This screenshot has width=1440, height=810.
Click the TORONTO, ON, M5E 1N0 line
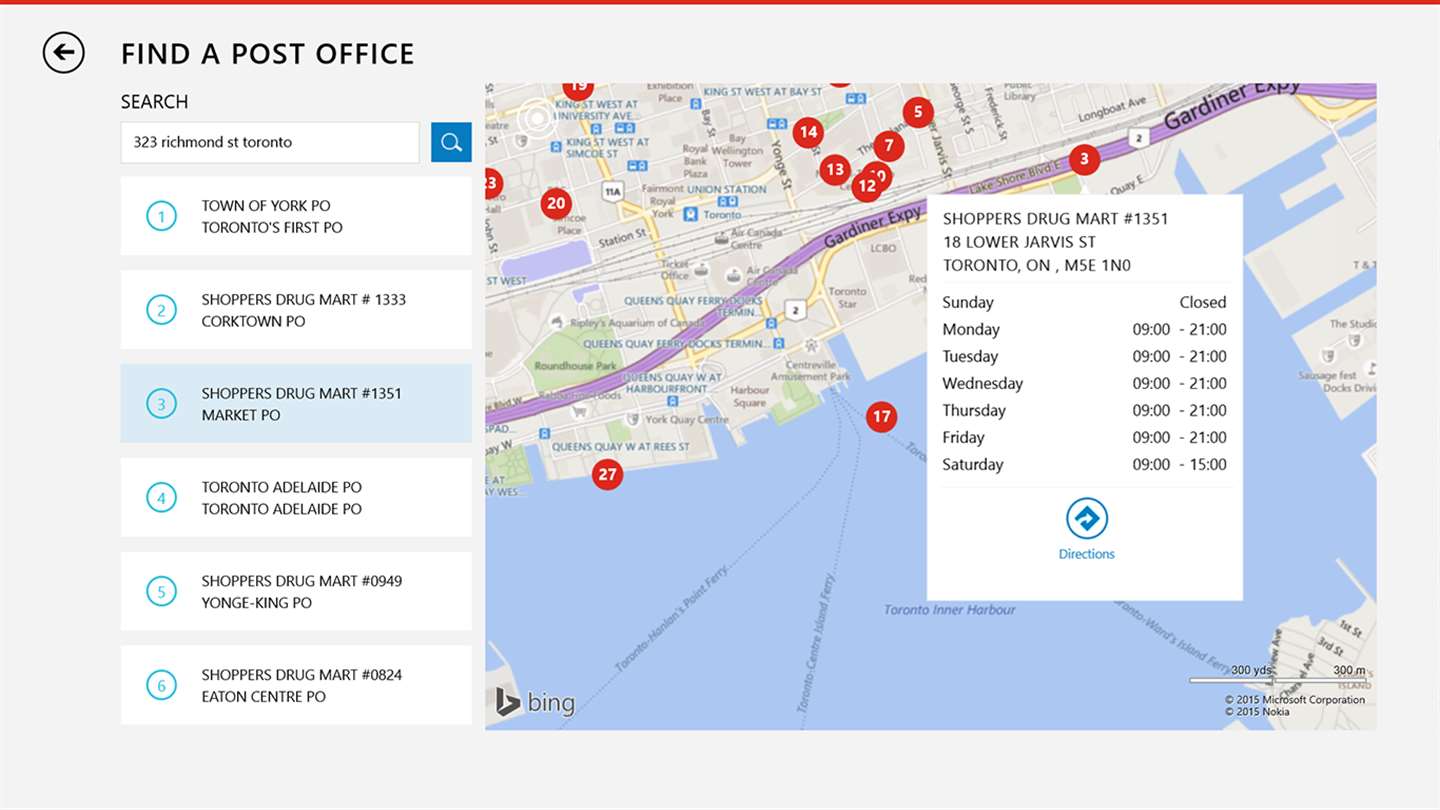(x=1037, y=266)
